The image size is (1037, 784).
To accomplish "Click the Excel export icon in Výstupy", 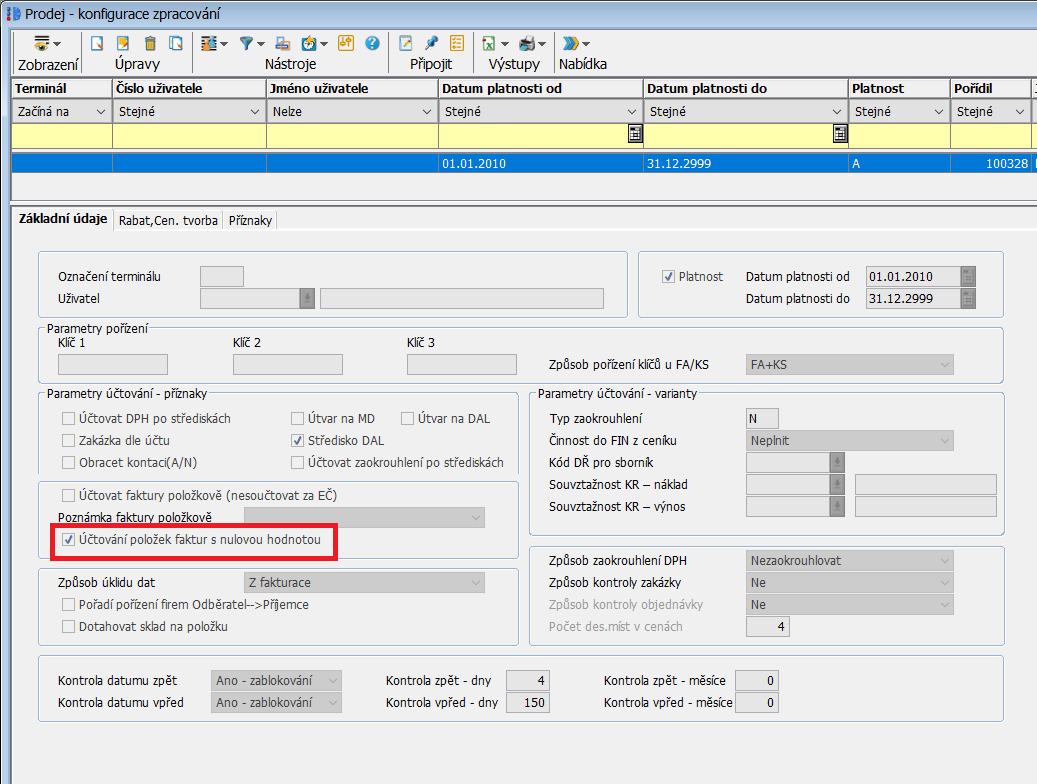I will pos(489,44).
